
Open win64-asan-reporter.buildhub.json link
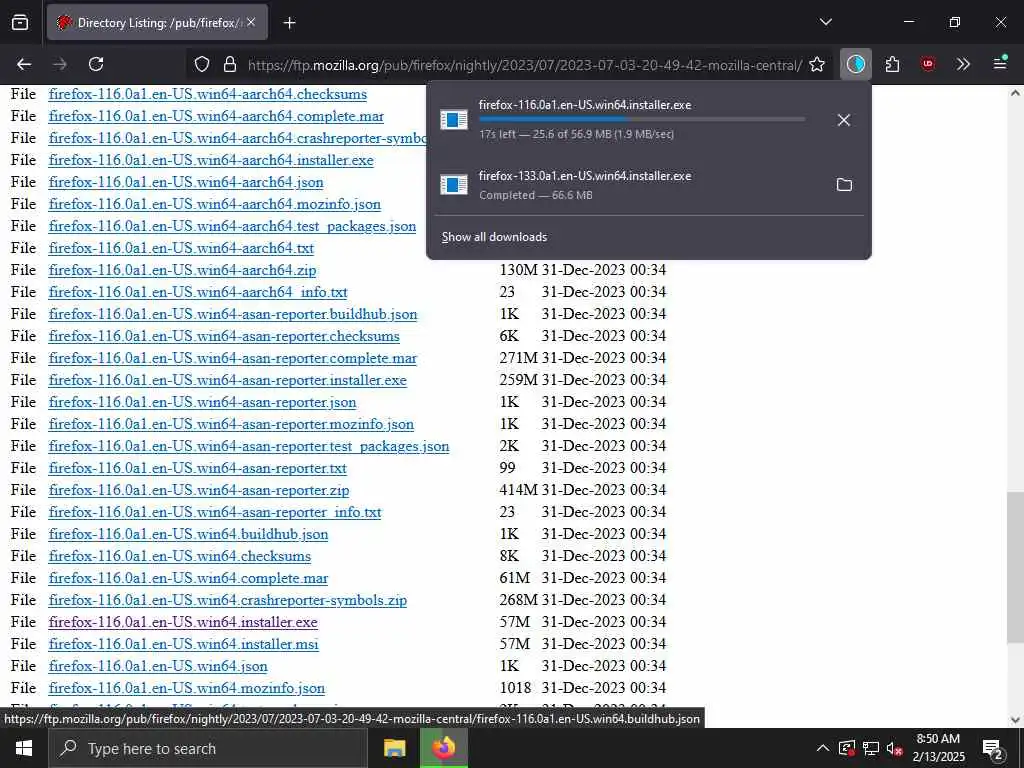click(x=232, y=314)
